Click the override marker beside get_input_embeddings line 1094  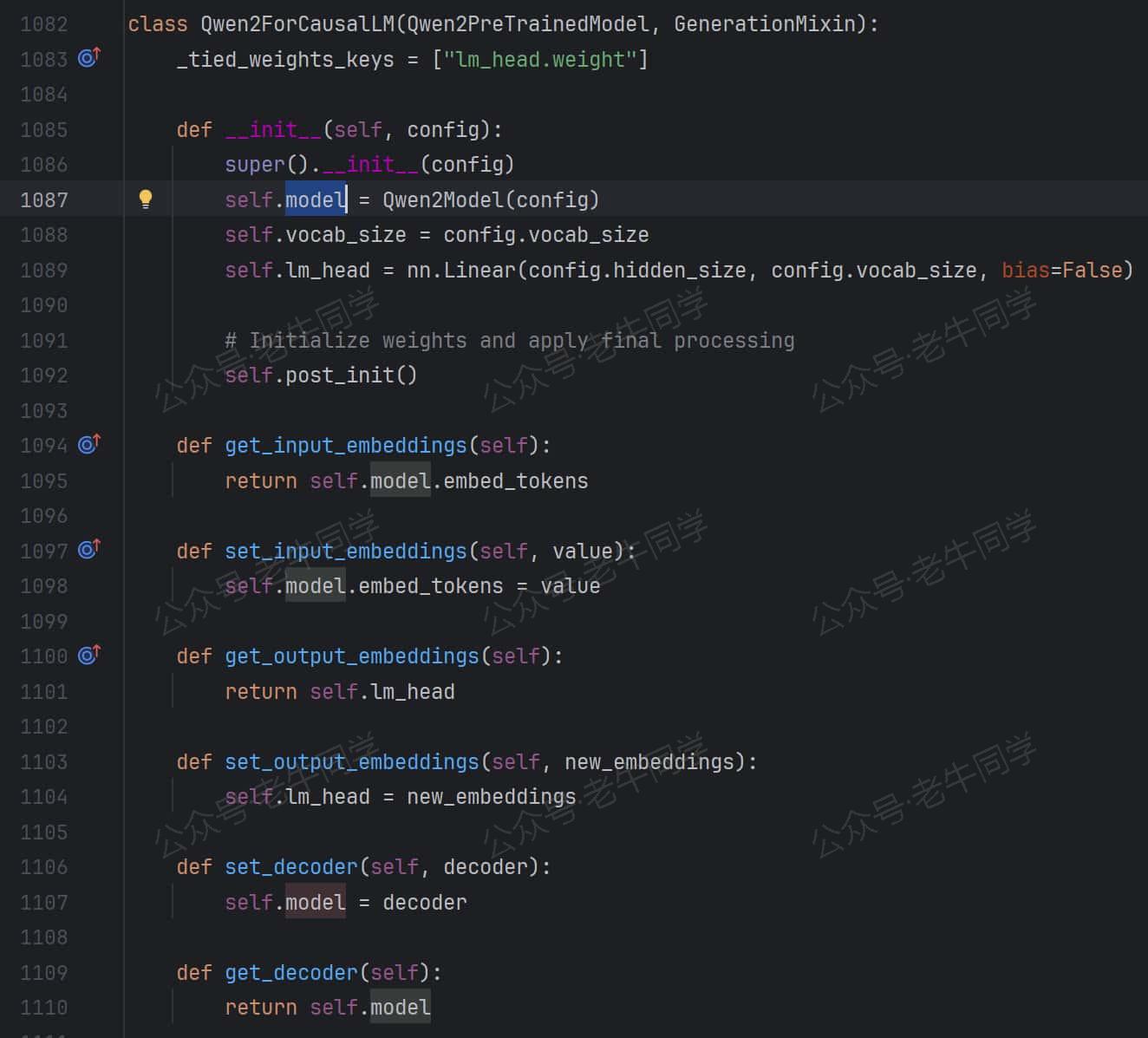pos(89,444)
